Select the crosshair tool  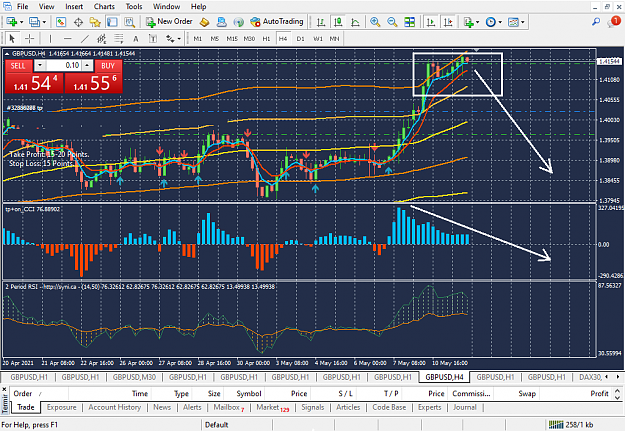tap(29, 38)
